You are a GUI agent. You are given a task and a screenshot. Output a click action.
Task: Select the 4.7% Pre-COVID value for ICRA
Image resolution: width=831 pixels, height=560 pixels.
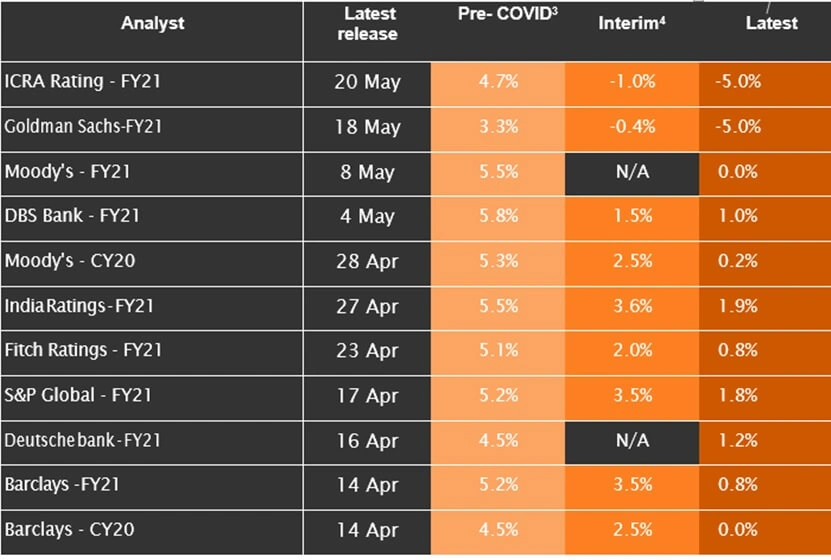[498, 82]
